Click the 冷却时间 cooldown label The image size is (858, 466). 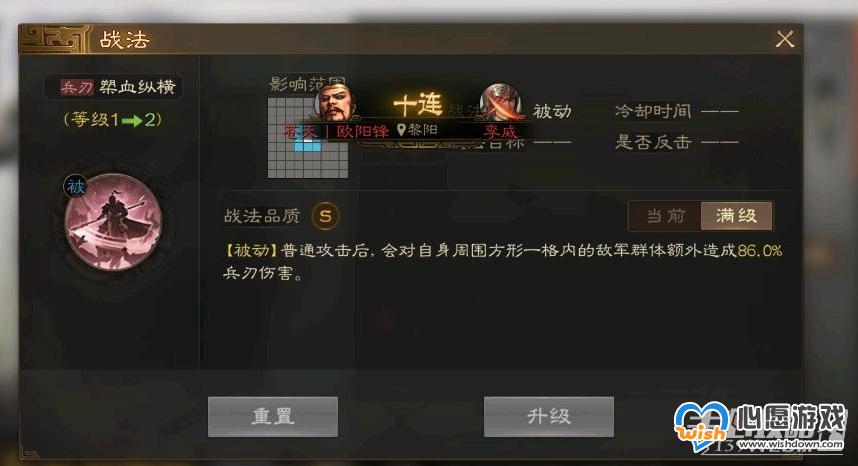[653, 111]
